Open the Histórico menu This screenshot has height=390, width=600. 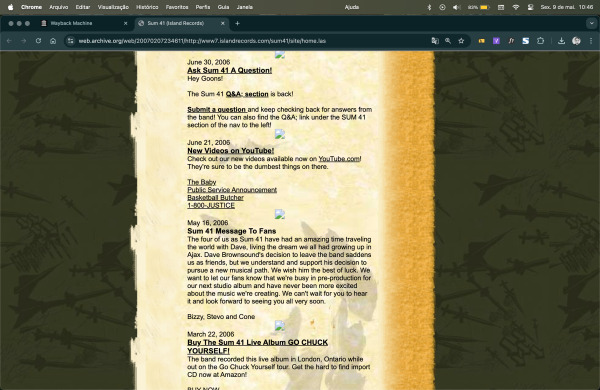pyautogui.click(x=147, y=7)
